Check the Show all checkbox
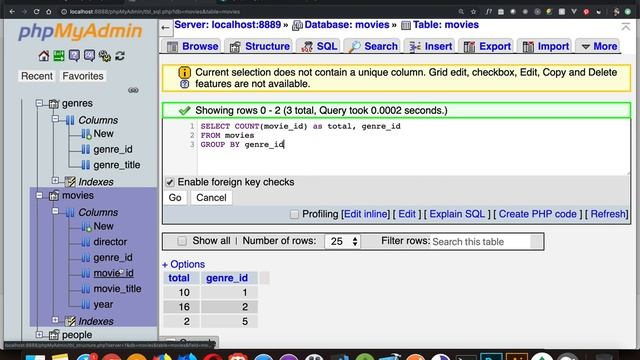The width and height of the screenshot is (640, 360). (x=182, y=241)
